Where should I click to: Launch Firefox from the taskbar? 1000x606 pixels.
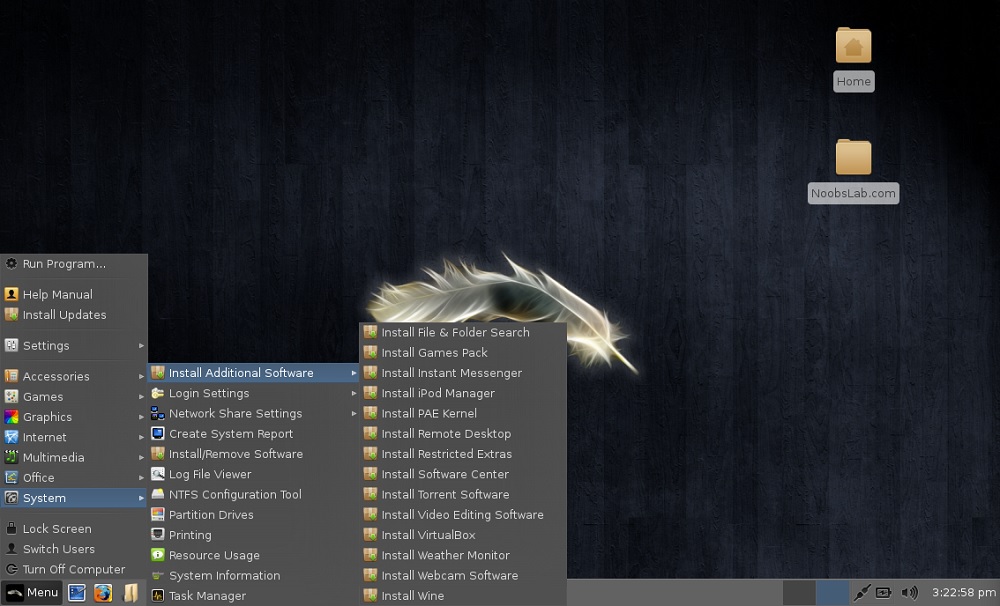tap(103, 593)
